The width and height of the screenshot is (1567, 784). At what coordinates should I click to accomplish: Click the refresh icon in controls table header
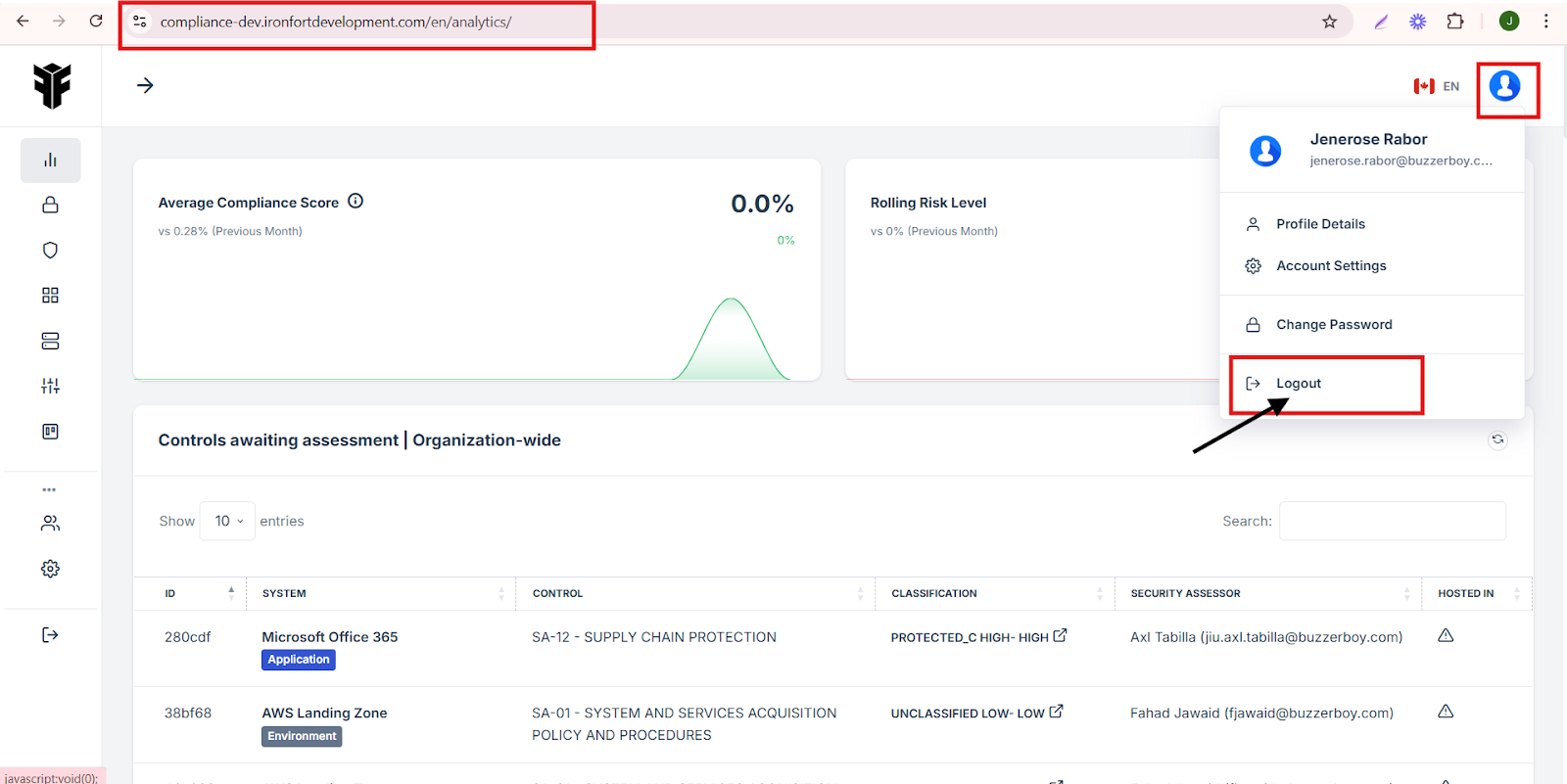coord(1497,439)
